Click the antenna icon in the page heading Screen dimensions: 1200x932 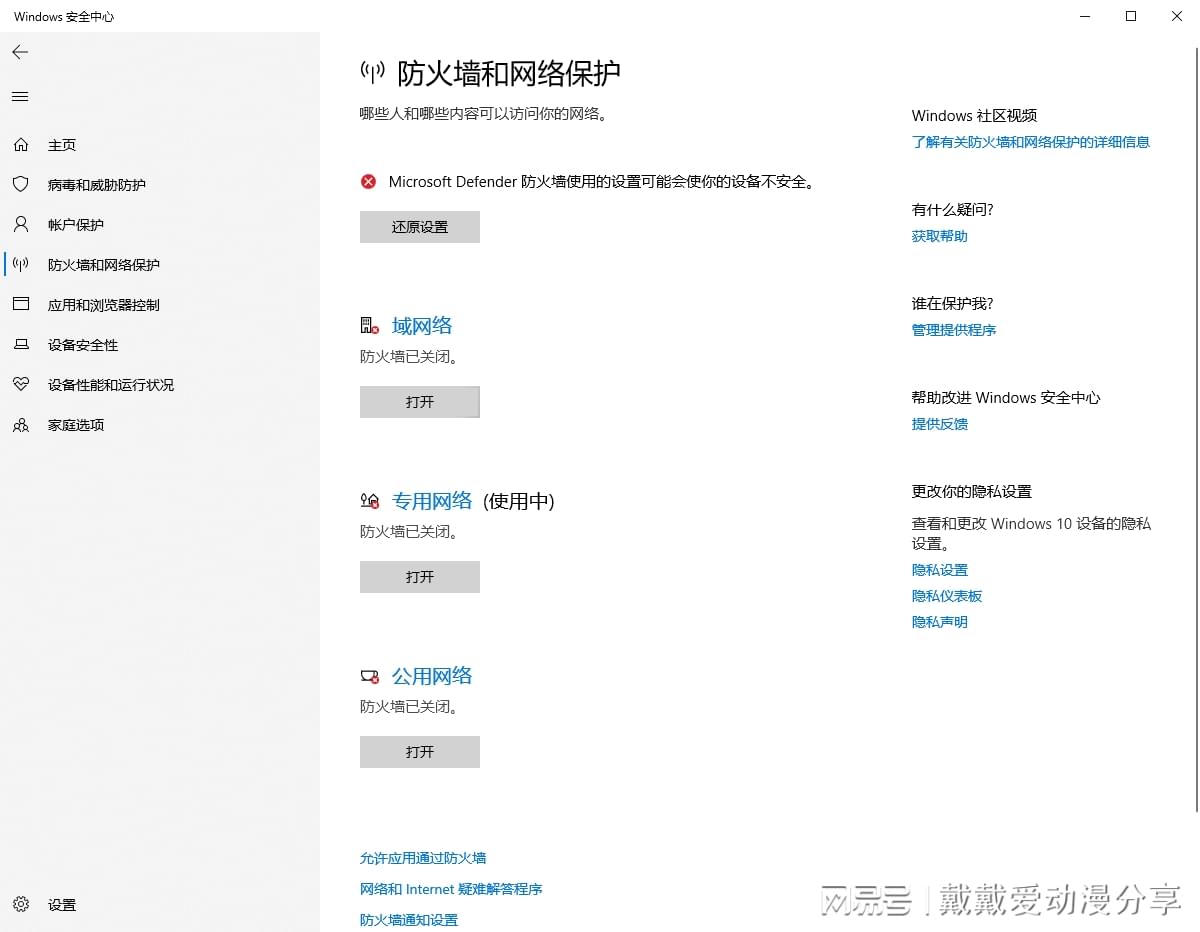(373, 73)
